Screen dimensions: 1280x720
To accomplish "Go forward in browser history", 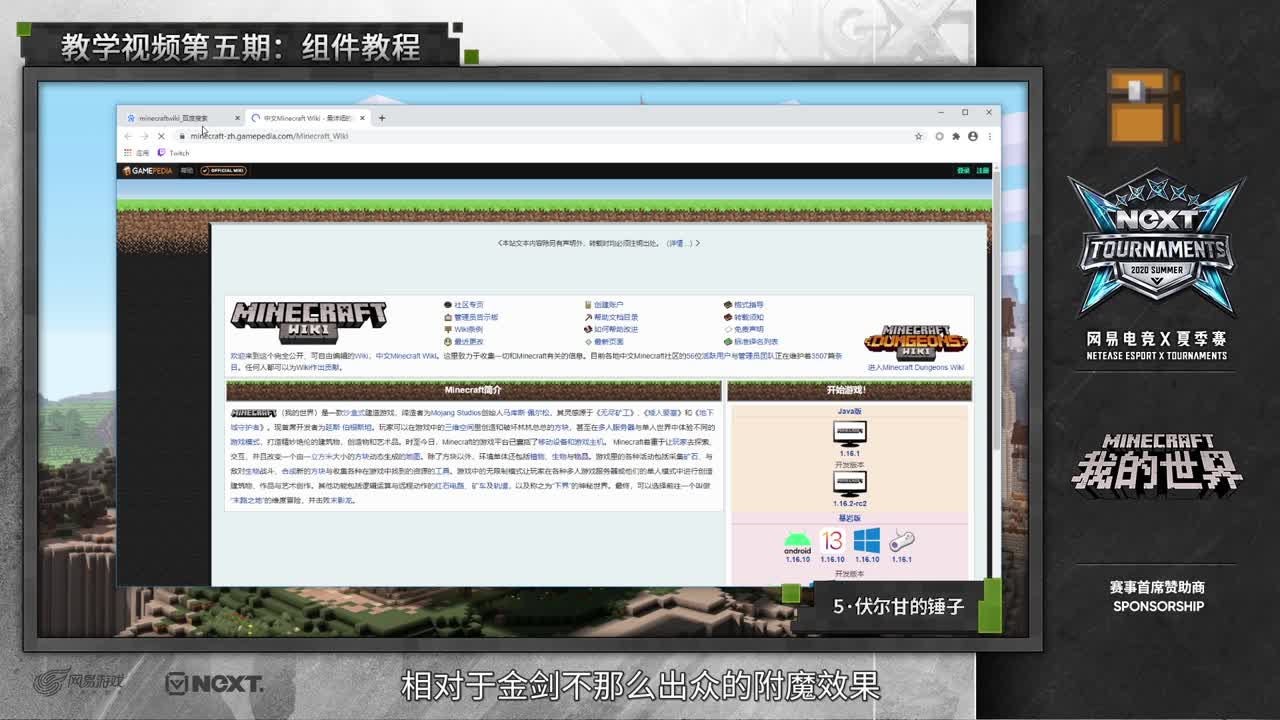I will pos(144,136).
